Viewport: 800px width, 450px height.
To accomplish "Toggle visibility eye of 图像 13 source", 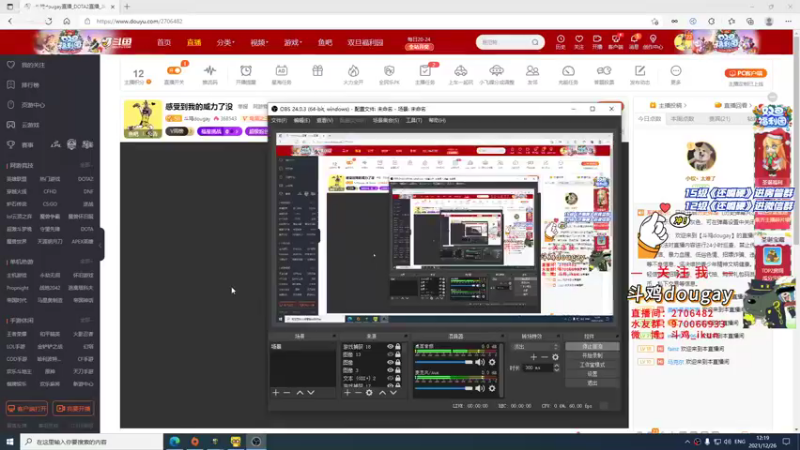I will coord(390,355).
